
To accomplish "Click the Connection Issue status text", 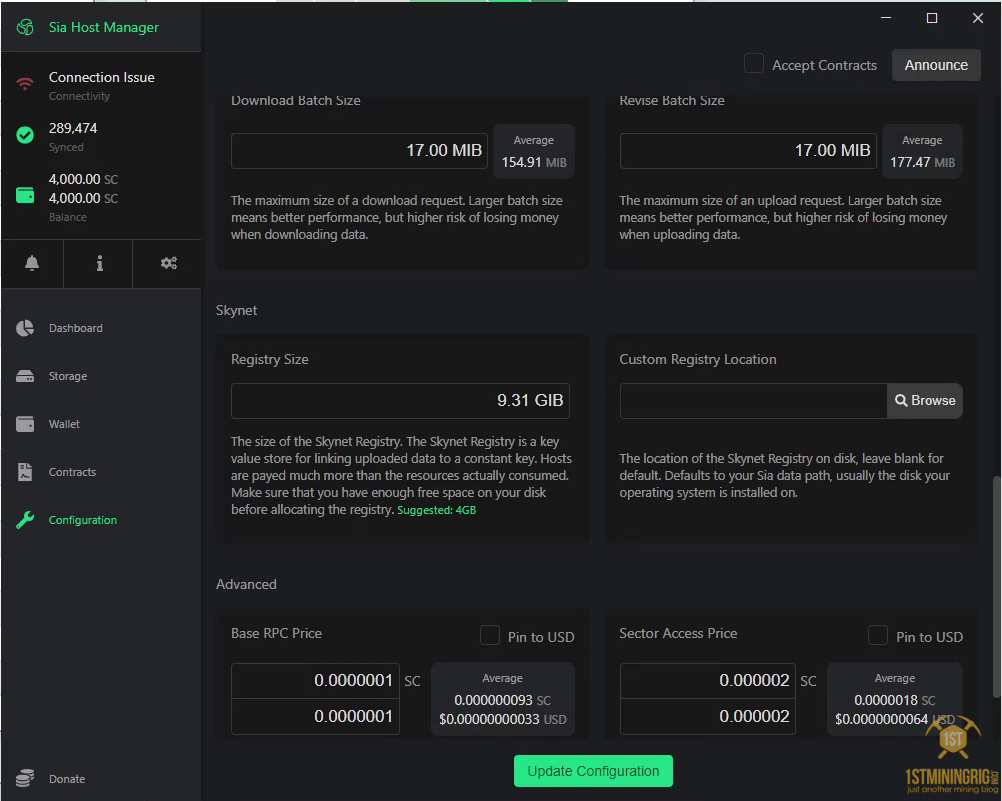I will (x=102, y=77).
